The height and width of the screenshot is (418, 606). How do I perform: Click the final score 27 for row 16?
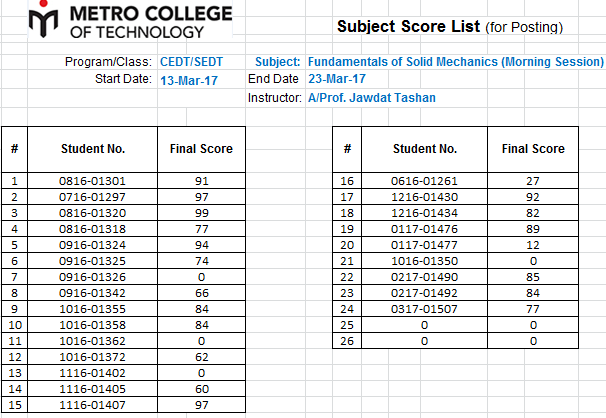[x=533, y=181]
